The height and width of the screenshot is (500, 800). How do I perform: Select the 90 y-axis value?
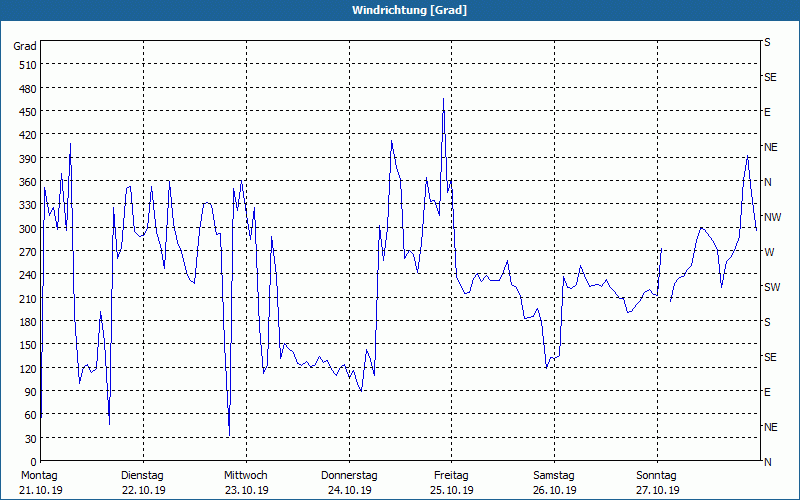click(x=30, y=392)
